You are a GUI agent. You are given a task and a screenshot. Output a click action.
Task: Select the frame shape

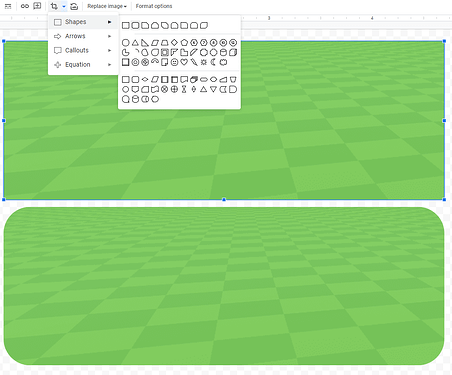point(165,52)
